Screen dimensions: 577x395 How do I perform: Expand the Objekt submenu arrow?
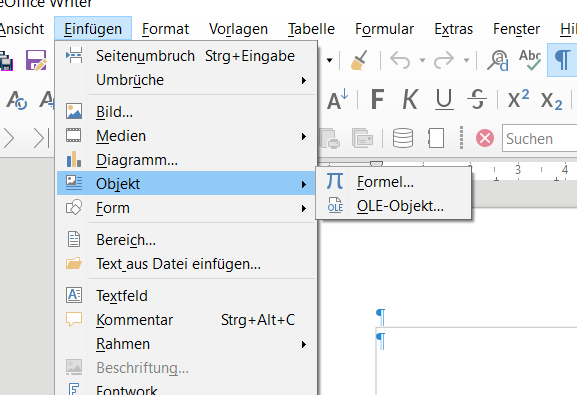tap(304, 184)
